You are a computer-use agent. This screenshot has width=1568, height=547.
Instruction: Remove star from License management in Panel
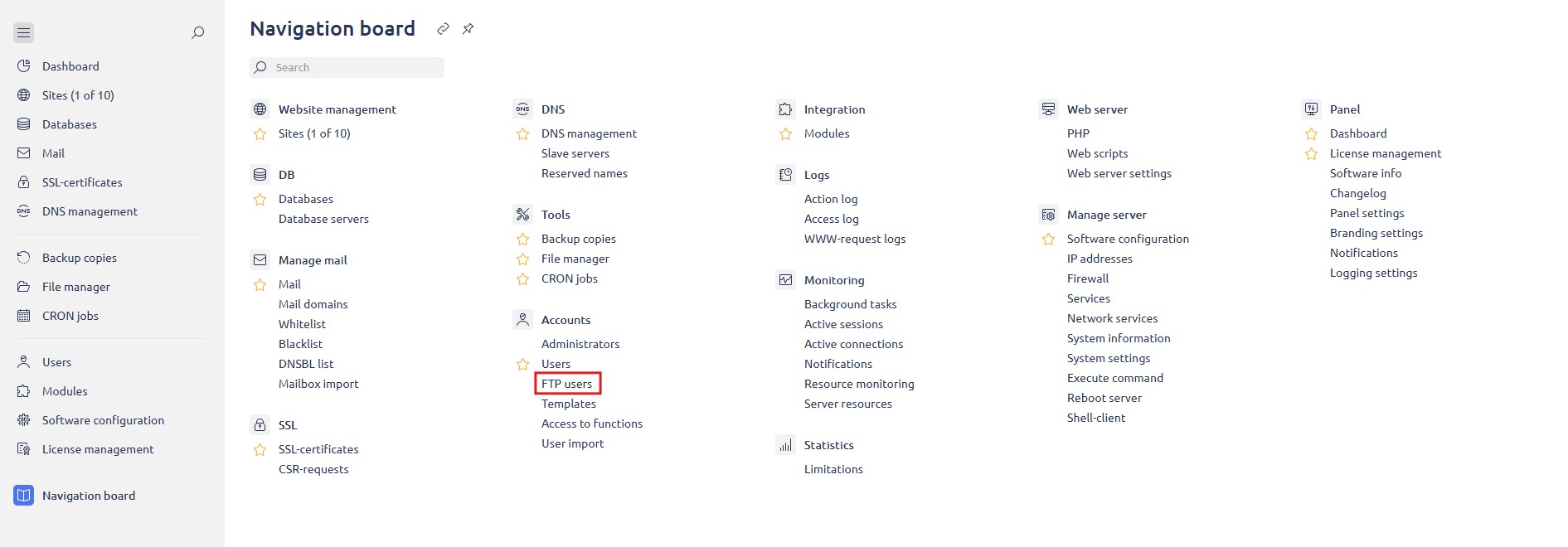pyautogui.click(x=1311, y=153)
